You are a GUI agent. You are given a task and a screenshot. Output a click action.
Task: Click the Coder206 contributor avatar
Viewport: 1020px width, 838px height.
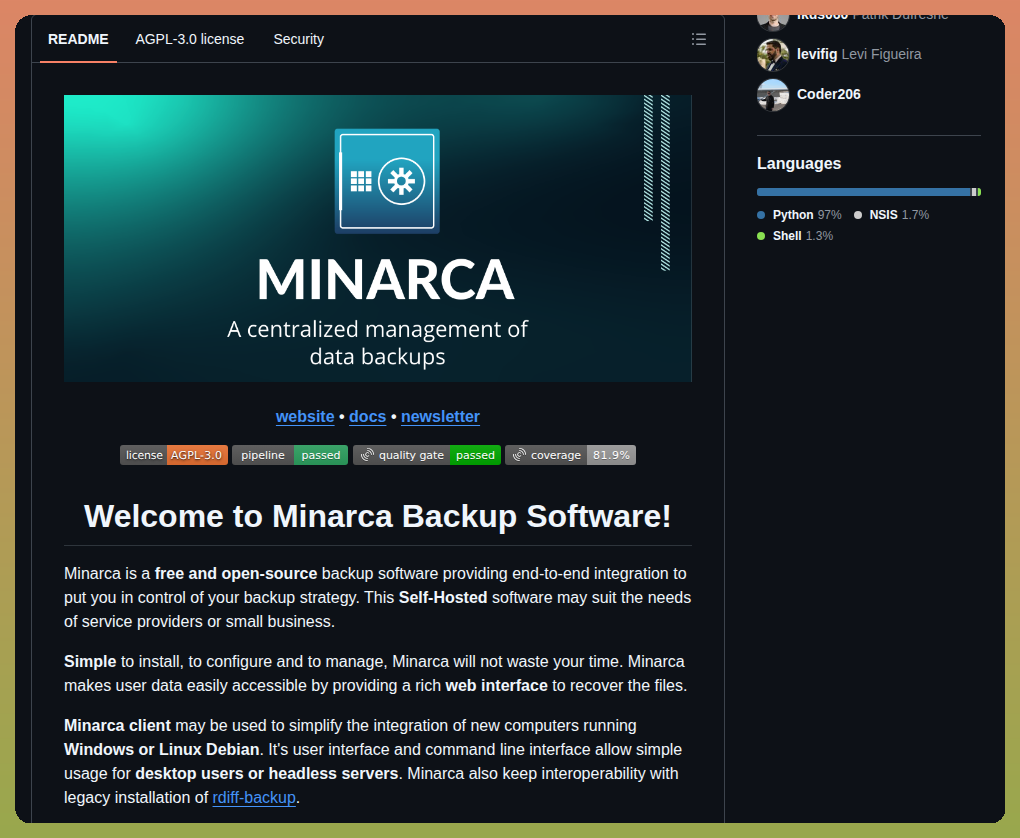[x=773, y=95]
